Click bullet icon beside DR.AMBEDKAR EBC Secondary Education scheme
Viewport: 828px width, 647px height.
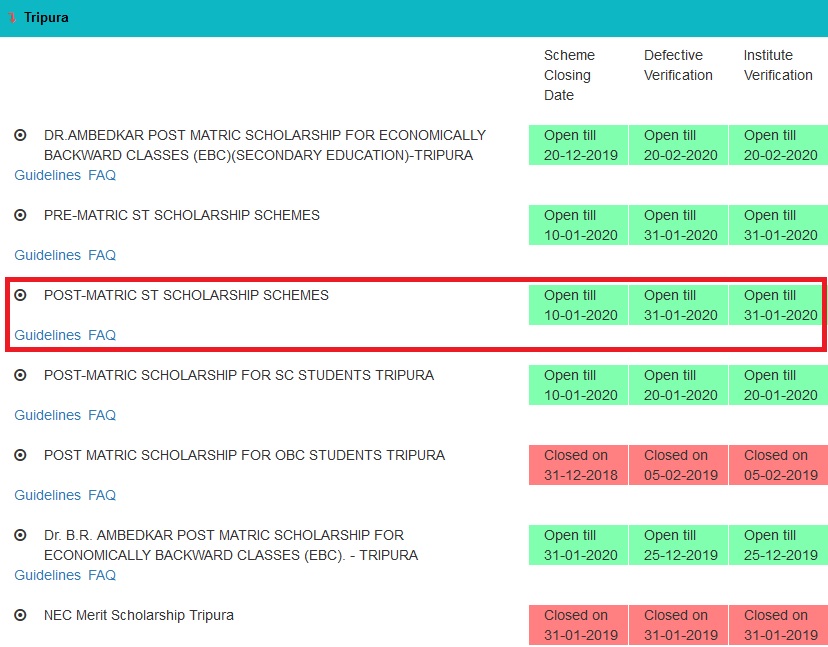[x=20, y=135]
